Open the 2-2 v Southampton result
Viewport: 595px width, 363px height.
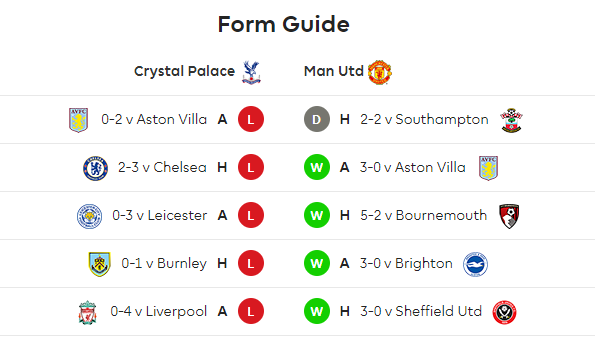point(424,119)
